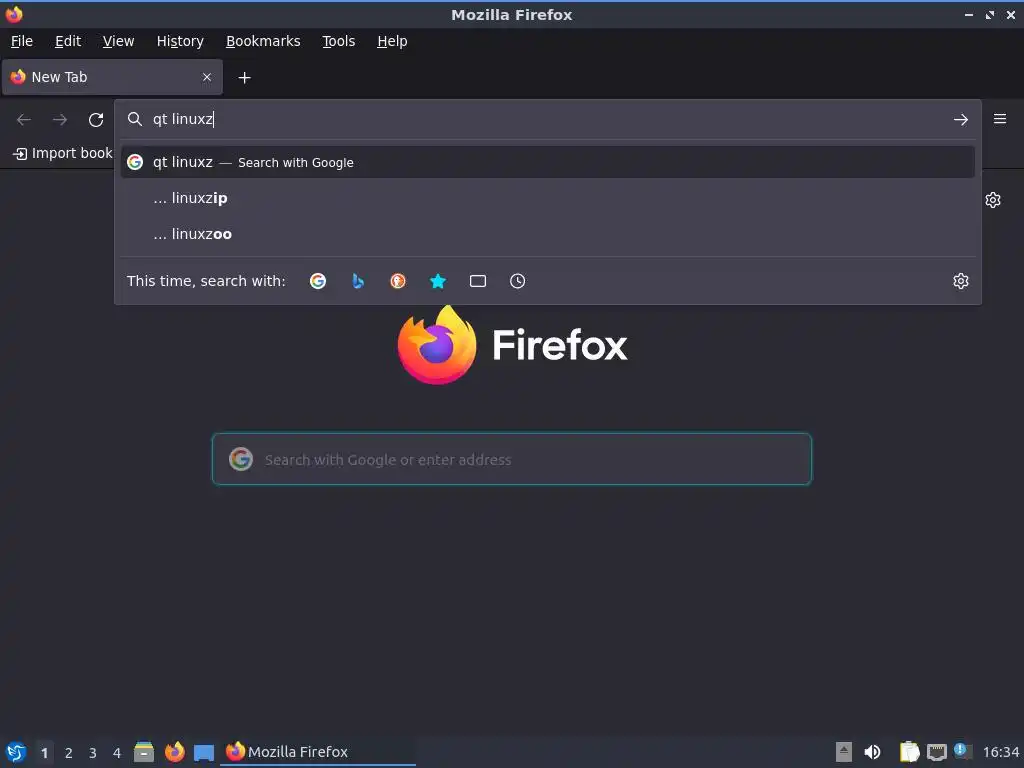The width and height of the screenshot is (1024, 768).
Task: Open the clipboard manager tray icon
Action: (x=909, y=752)
